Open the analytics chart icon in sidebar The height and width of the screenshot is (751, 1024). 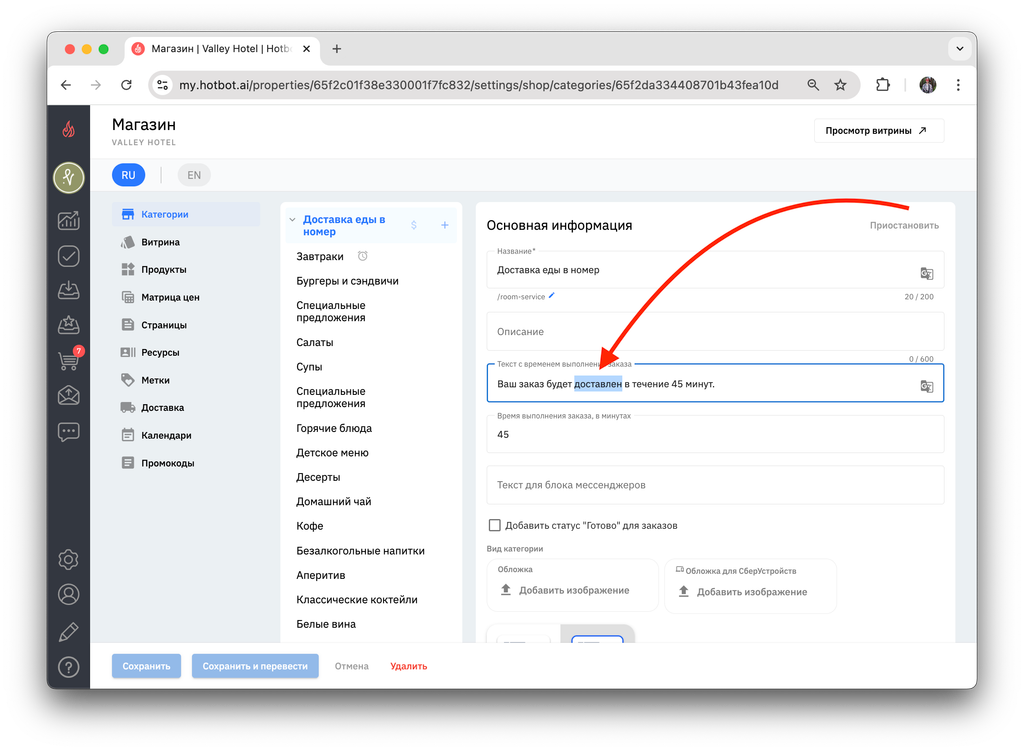69,221
